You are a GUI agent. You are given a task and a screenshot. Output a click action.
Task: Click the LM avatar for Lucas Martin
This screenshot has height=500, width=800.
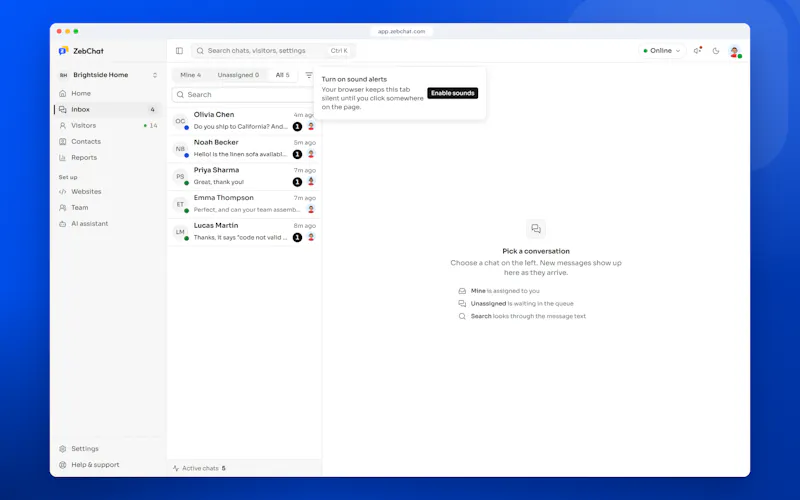180,232
